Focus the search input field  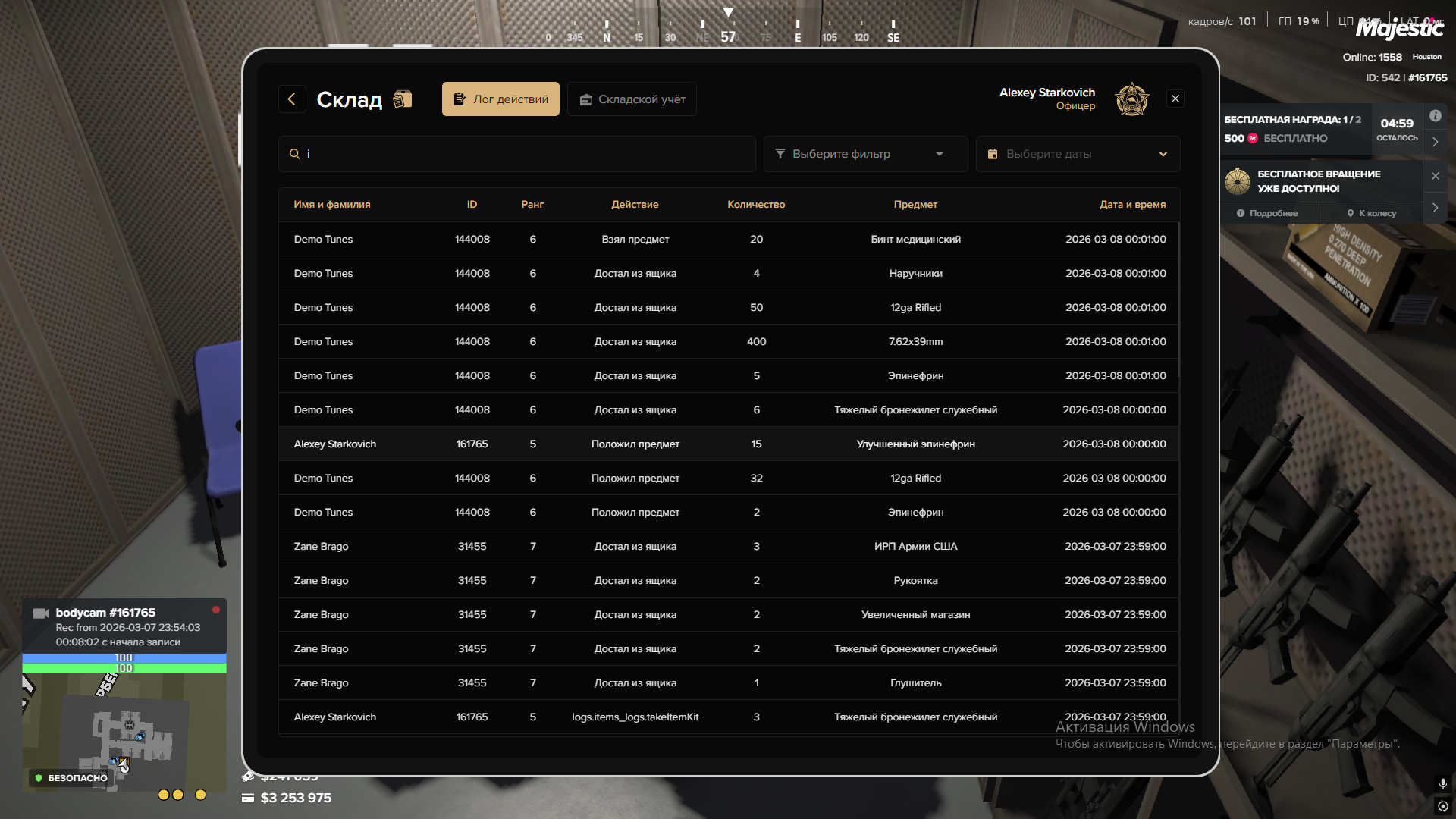coord(523,154)
